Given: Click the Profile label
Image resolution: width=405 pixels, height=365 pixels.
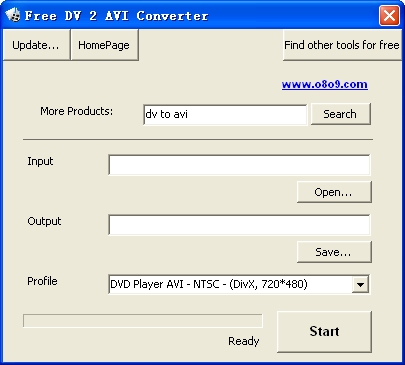Looking at the screenshot, I should coord(42,281).
